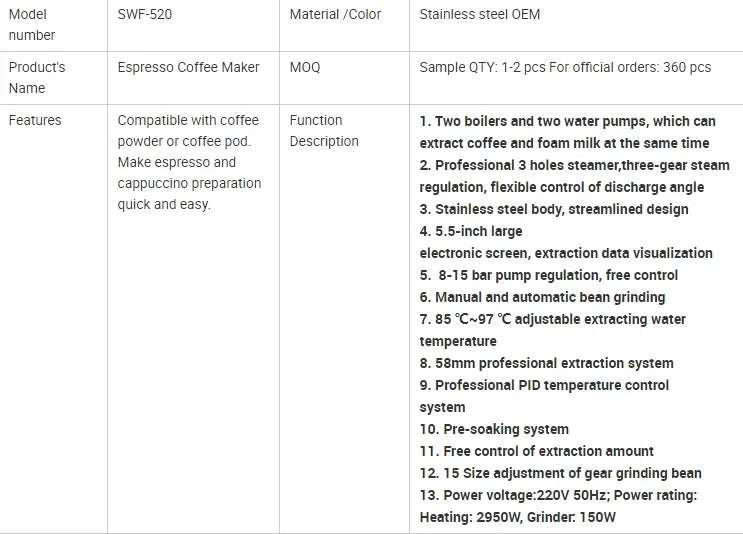
Task: Select the 'Espresso Coffee Maker' cell
Action: (188, 67)
